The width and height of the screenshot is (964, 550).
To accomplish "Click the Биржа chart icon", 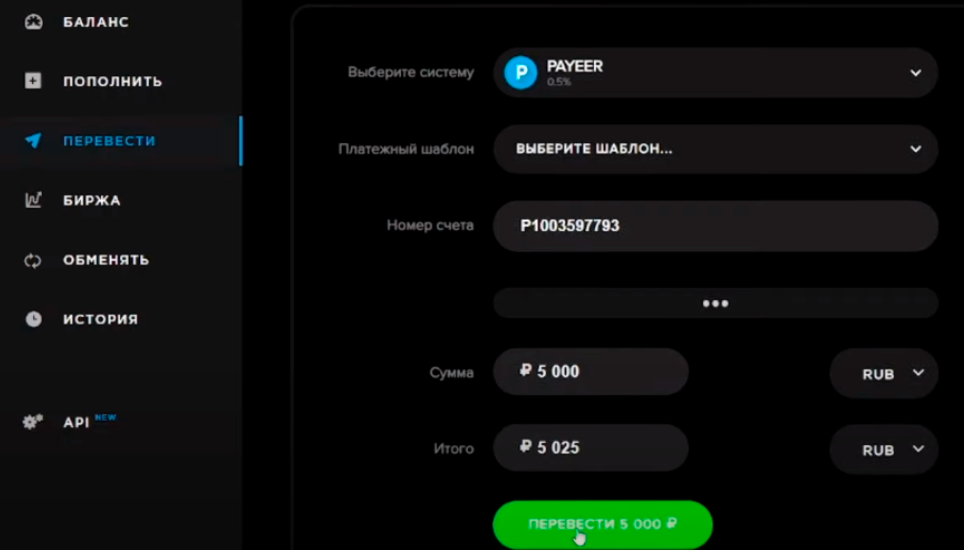I will pyautogui.click(x=33, y=200).
